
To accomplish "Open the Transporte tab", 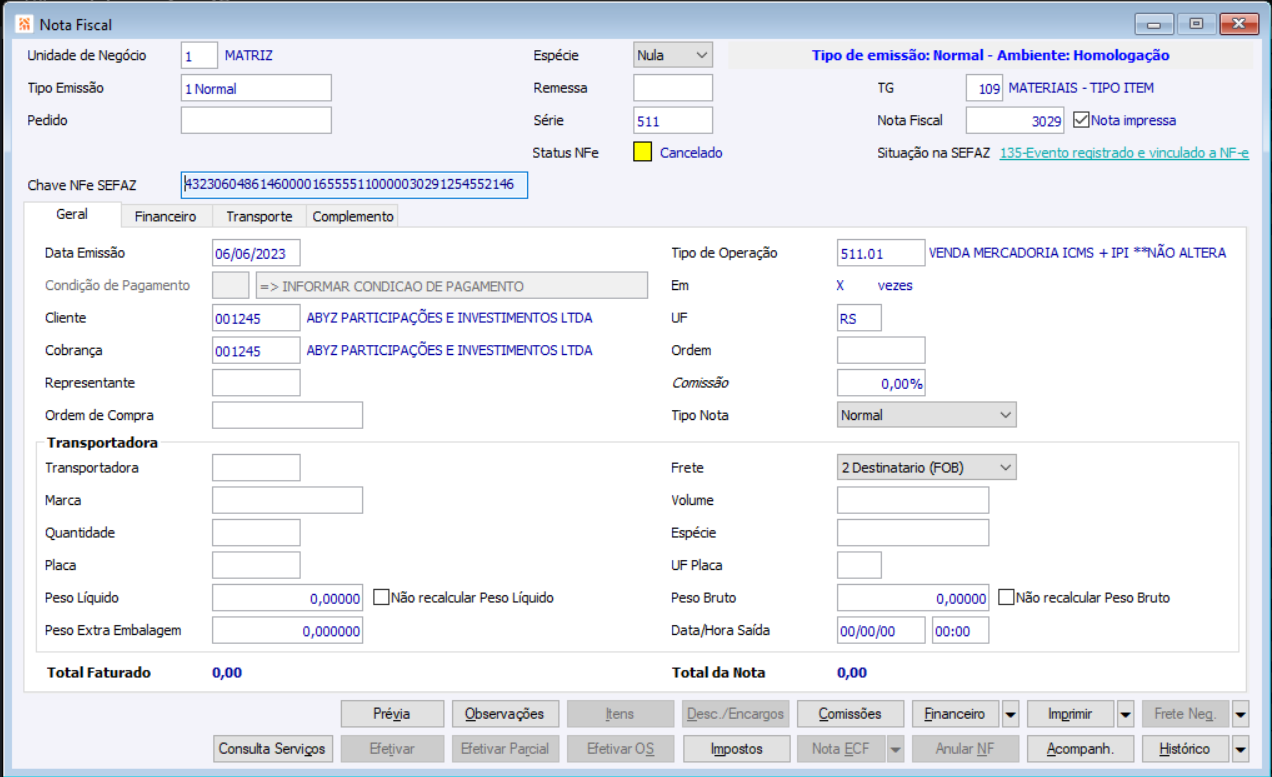I will [259, 216].
